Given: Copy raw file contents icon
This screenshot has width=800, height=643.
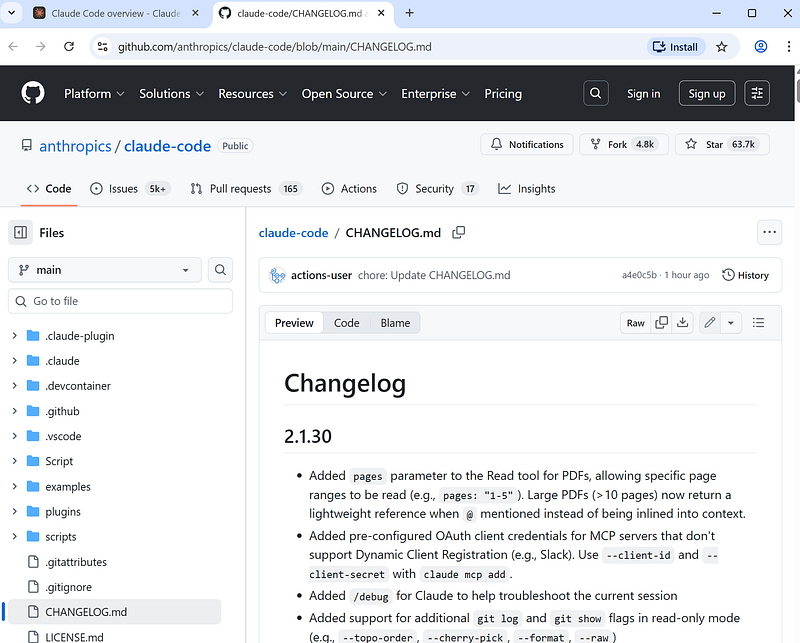Looking at the screenshot, I should 661,323.
